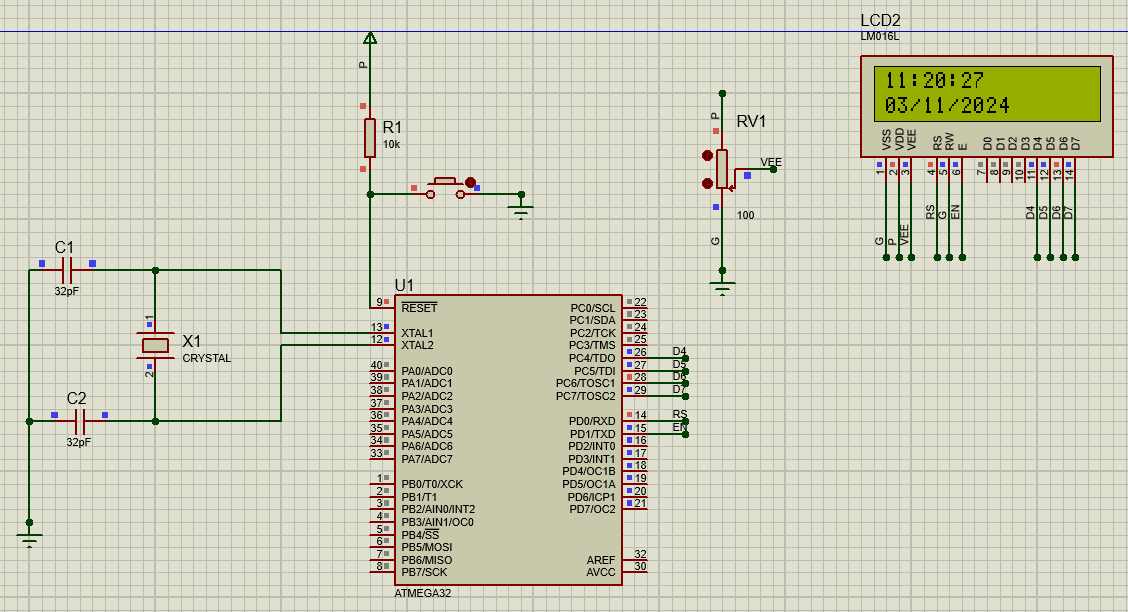Select the ATMEGA32 chip body
The height and width of the screenshot is (612, 1128).
point(508,440)
